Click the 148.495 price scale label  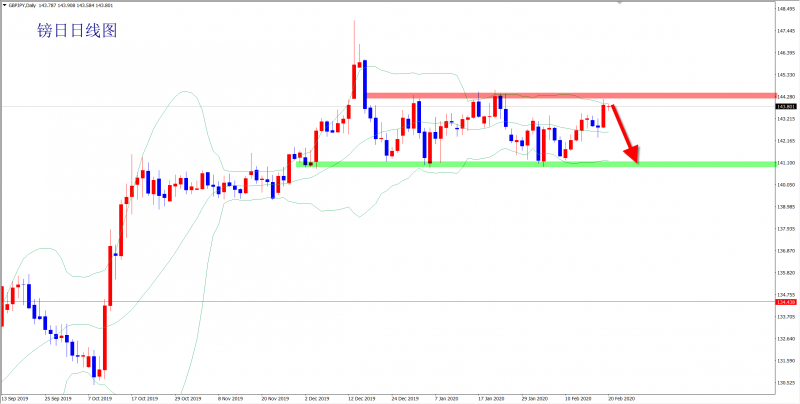point(785,9)
